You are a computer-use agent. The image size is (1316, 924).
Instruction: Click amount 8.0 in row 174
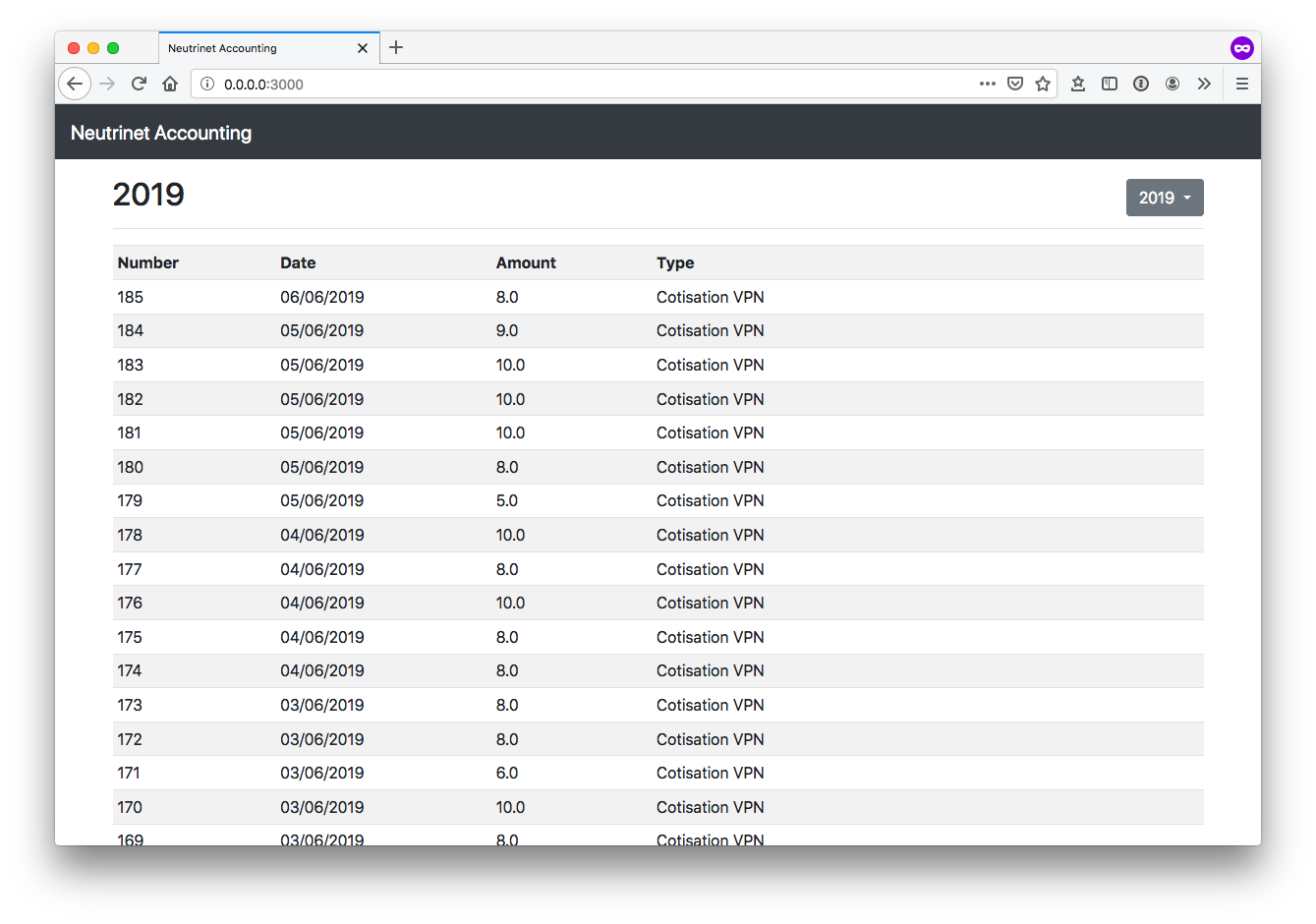pyautogui.click(x=506, y=670)
